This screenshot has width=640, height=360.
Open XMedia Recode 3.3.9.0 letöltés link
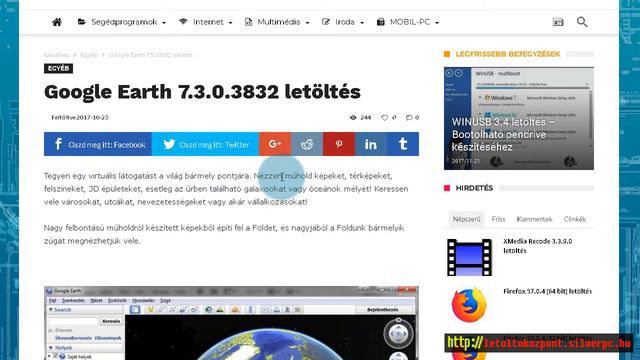tap(538, 246)
